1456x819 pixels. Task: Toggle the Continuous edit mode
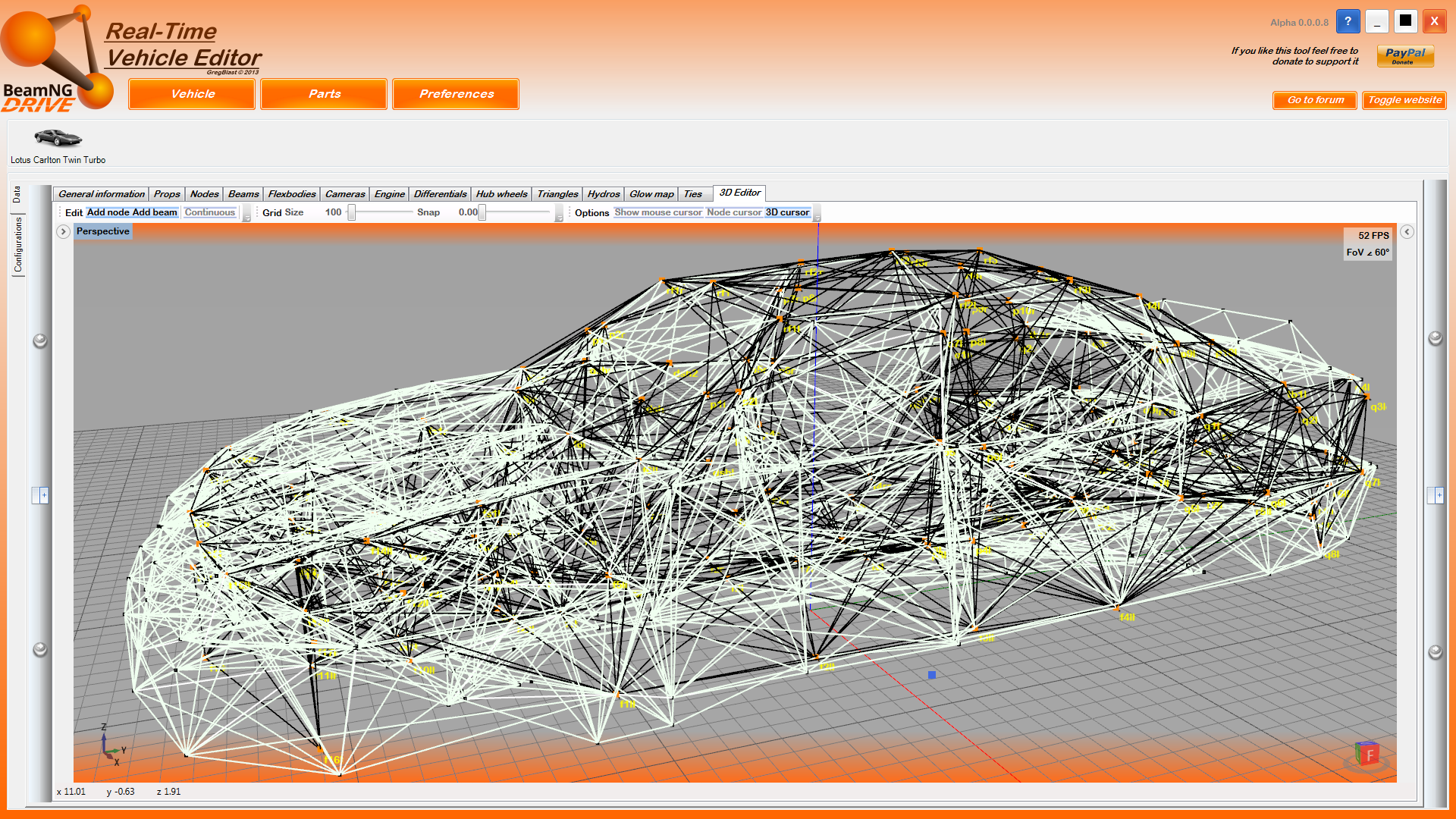coord(209,212)
